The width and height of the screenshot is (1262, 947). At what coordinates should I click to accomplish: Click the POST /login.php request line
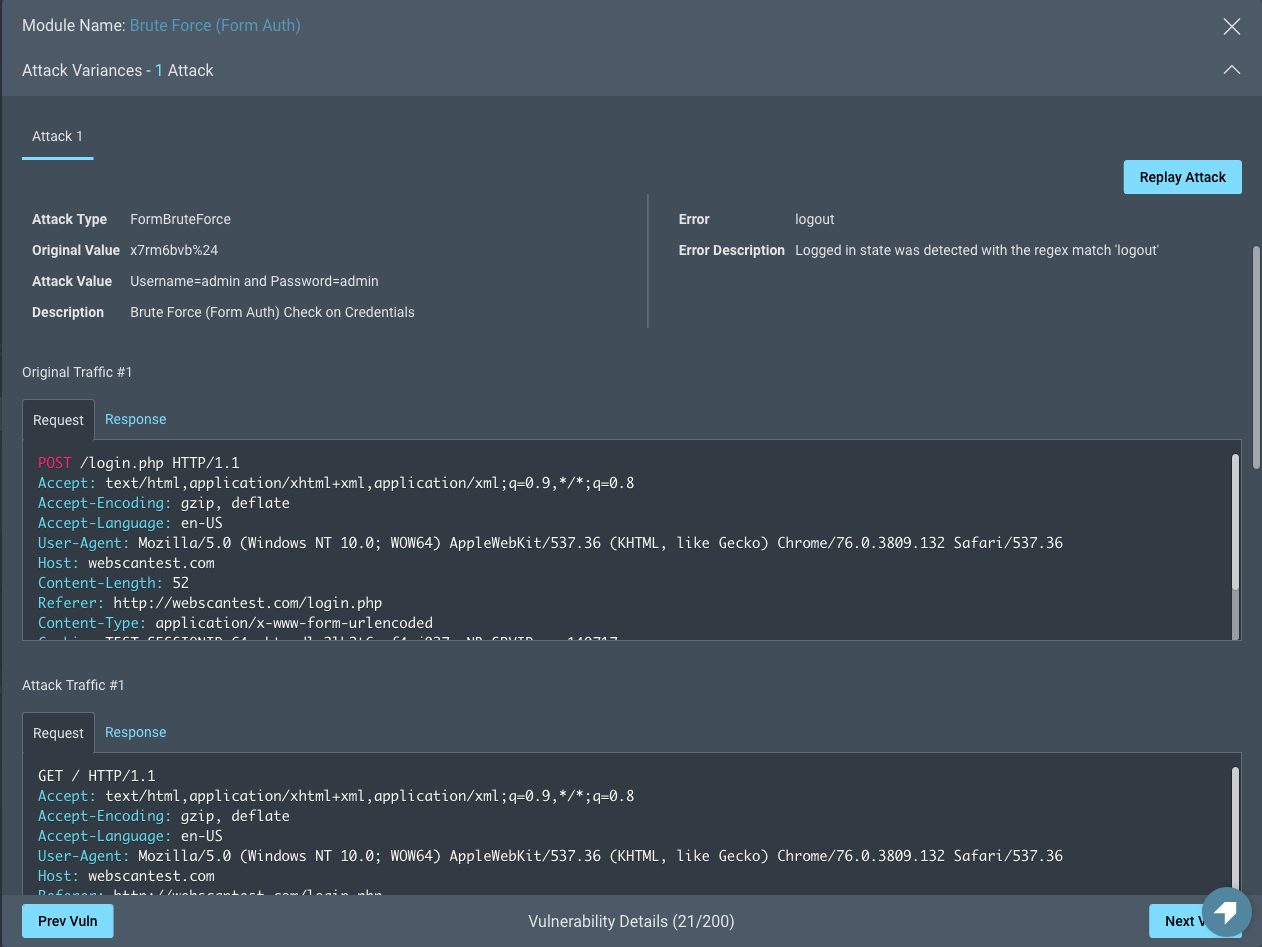click(139, 463)
